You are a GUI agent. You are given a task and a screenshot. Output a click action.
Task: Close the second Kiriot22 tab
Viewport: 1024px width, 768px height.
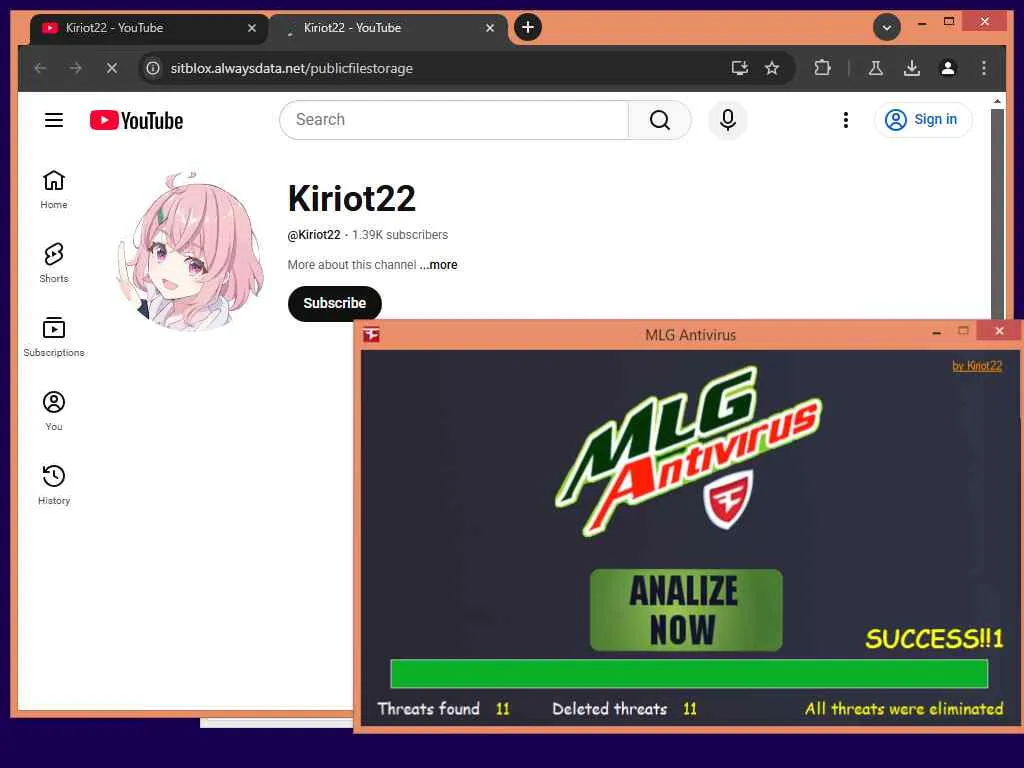(x=490, y=28)
